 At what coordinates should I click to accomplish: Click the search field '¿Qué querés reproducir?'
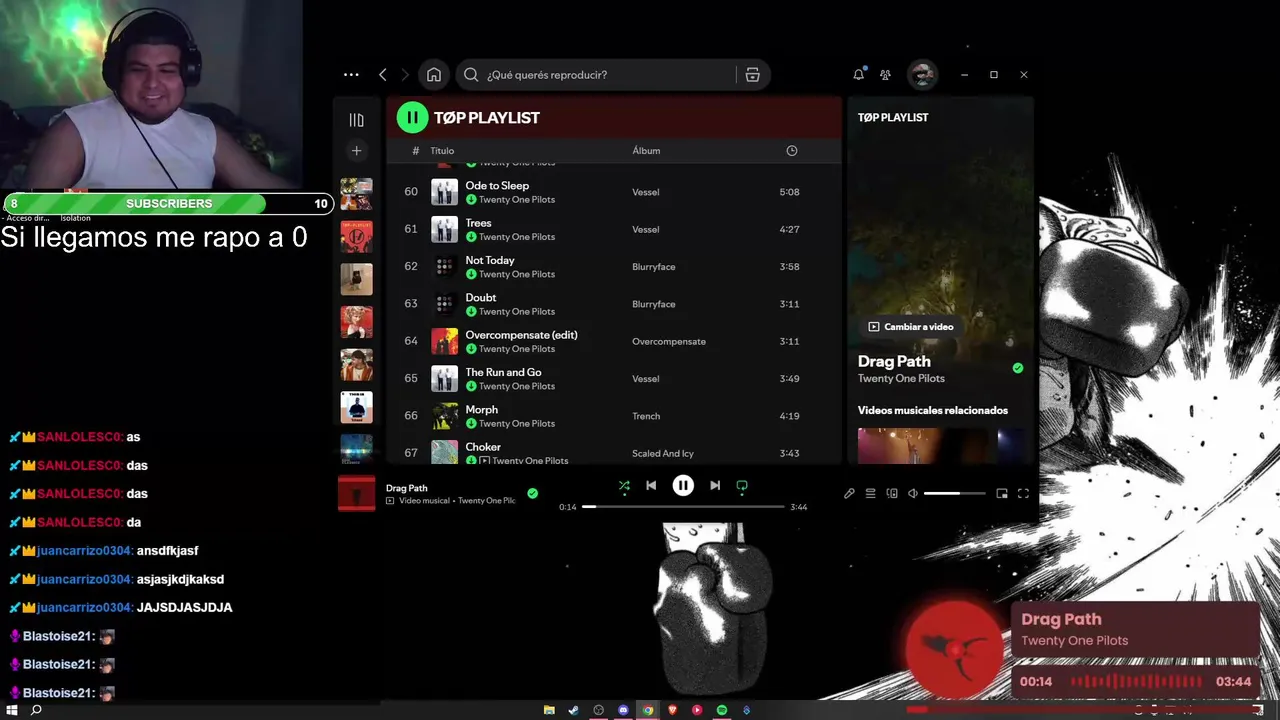point(597,75)
